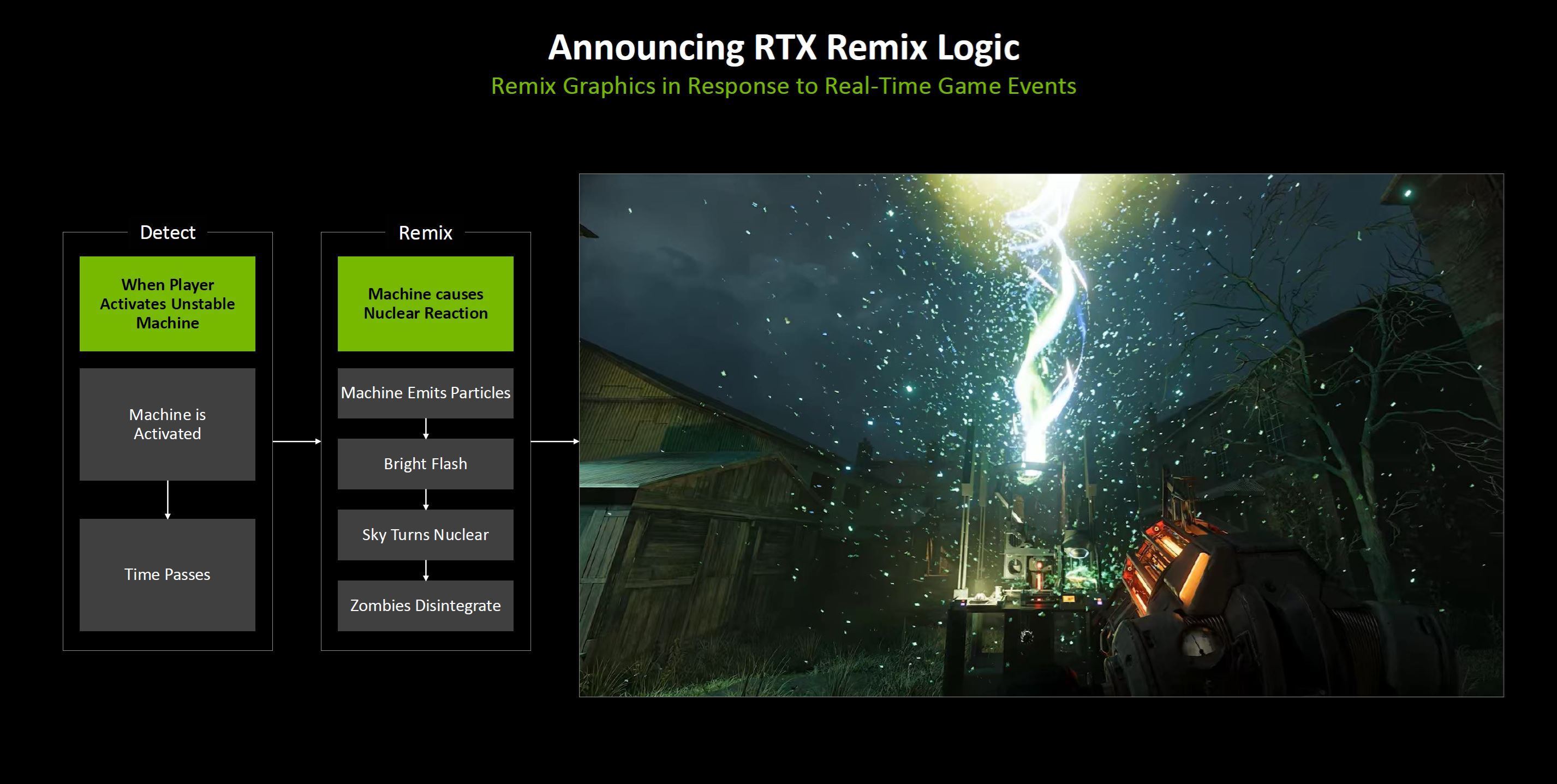Viewport: 1557px width, 784px height.
Task: Click the 'Remix' panel heading
Action: pos(425,233)
